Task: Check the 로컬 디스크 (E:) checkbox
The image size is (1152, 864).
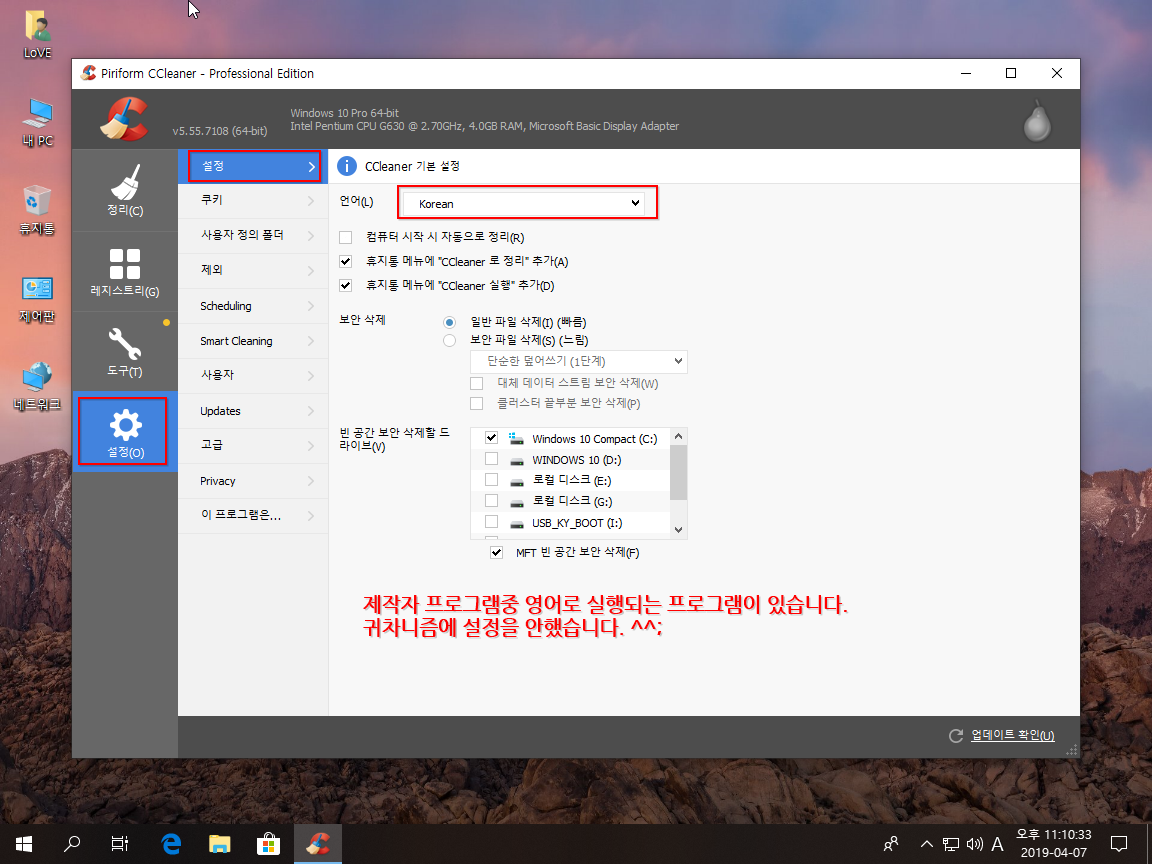Action: pos(492,480)
